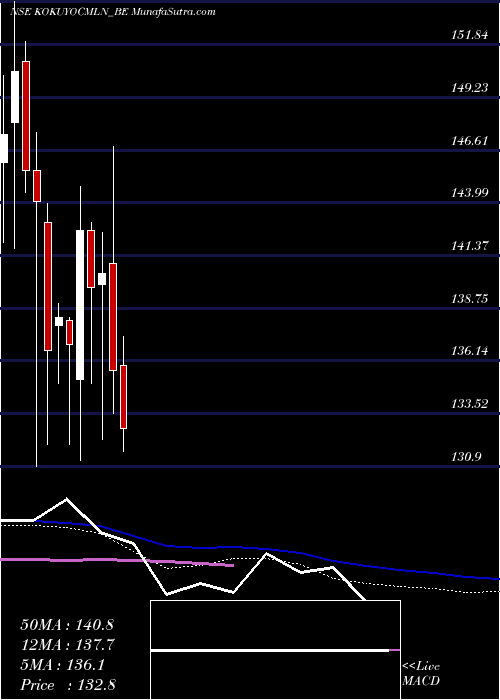Viewport: 500px width, 700px height.
Task: Click the Price : 132.8 readout
Action: (x=68, y=685)
